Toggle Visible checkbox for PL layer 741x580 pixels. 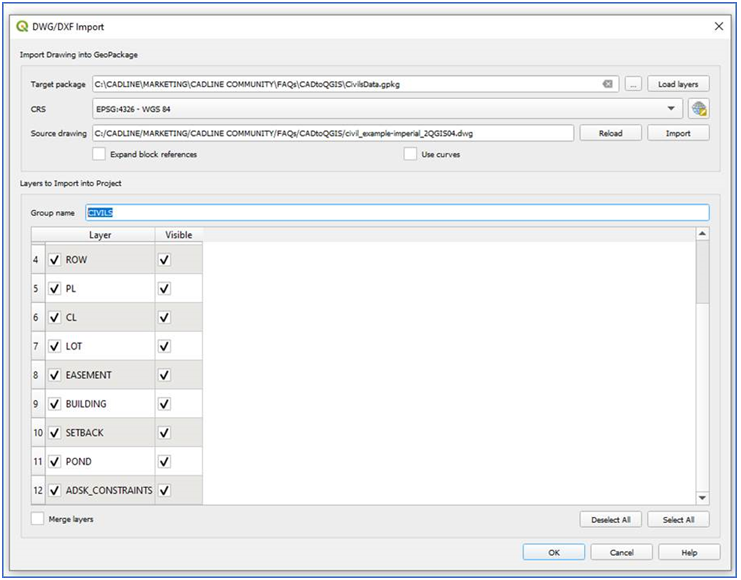point(164,288)
